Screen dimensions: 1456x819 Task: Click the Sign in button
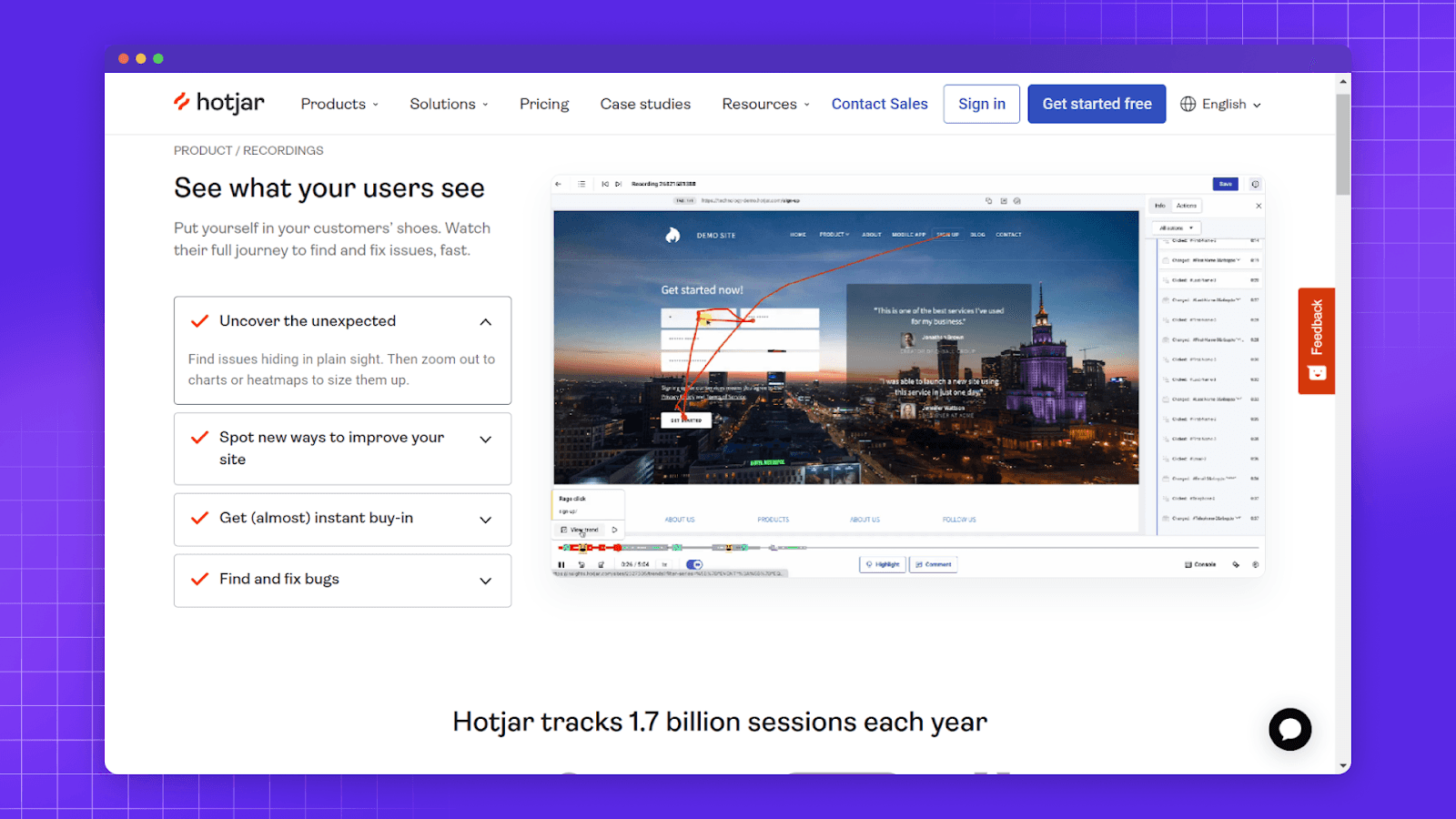(982, 104)
